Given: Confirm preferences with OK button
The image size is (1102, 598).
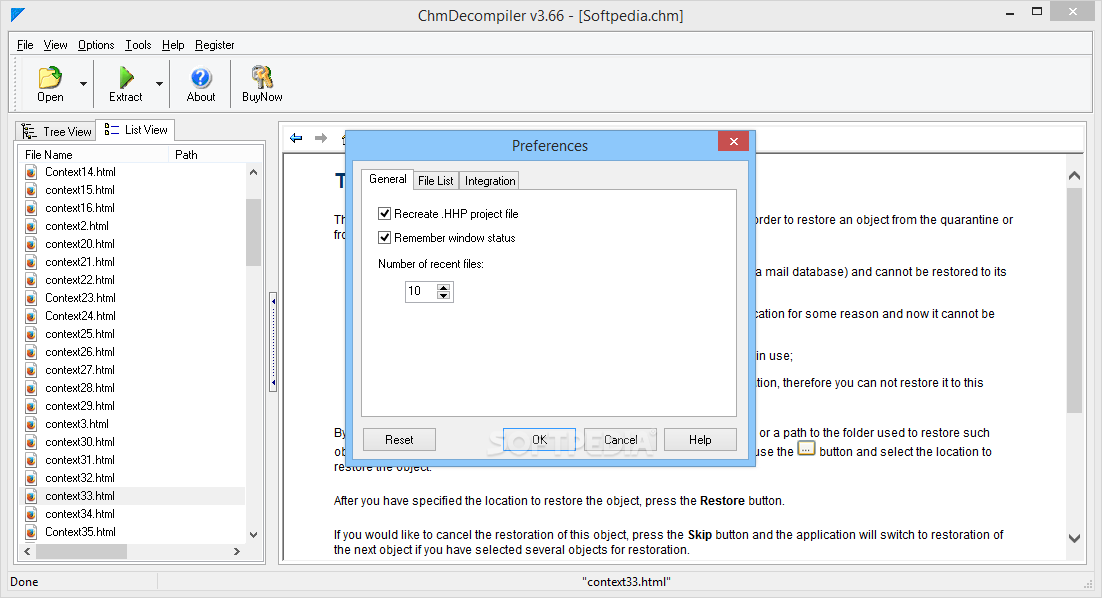Looking at the screenshot, I should 539,440.
